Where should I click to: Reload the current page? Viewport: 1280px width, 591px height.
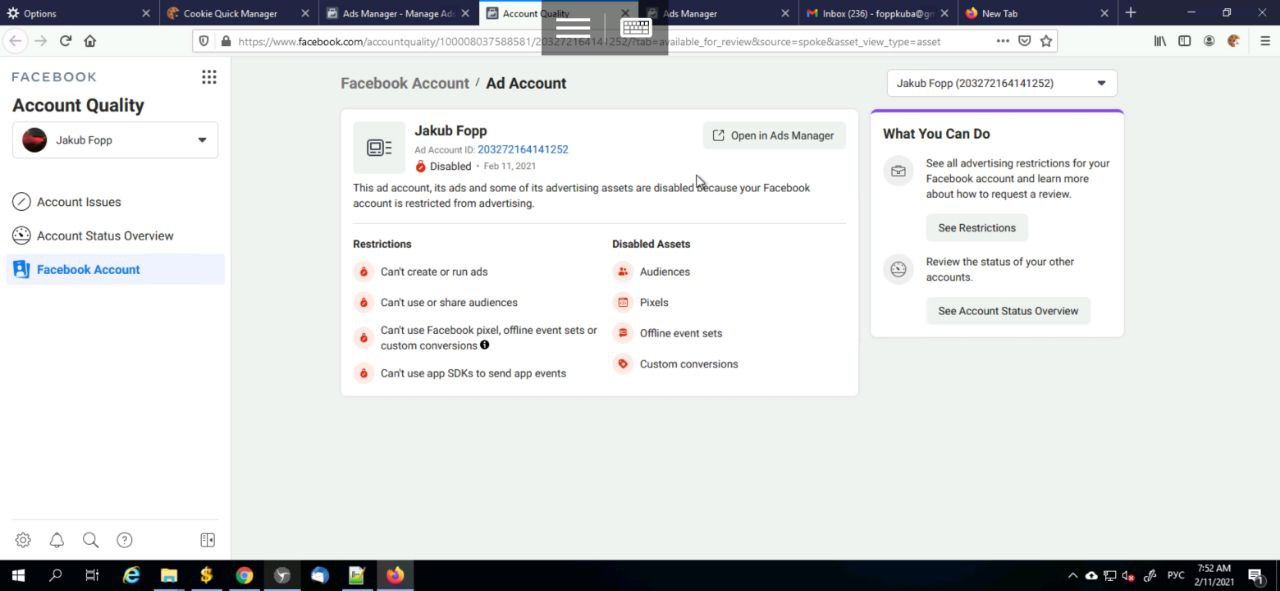coord(65,41)
